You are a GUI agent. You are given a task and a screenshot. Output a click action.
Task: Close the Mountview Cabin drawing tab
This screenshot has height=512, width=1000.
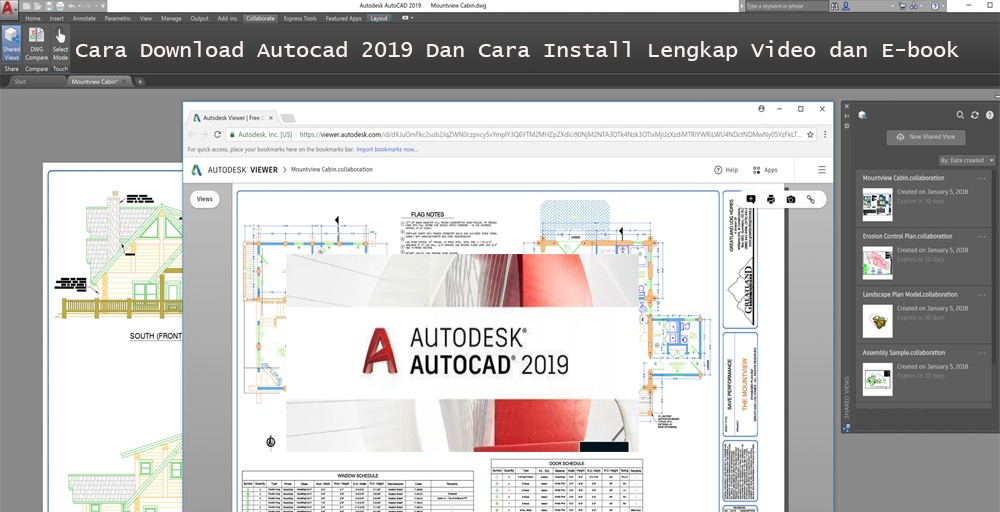point(124,82)
